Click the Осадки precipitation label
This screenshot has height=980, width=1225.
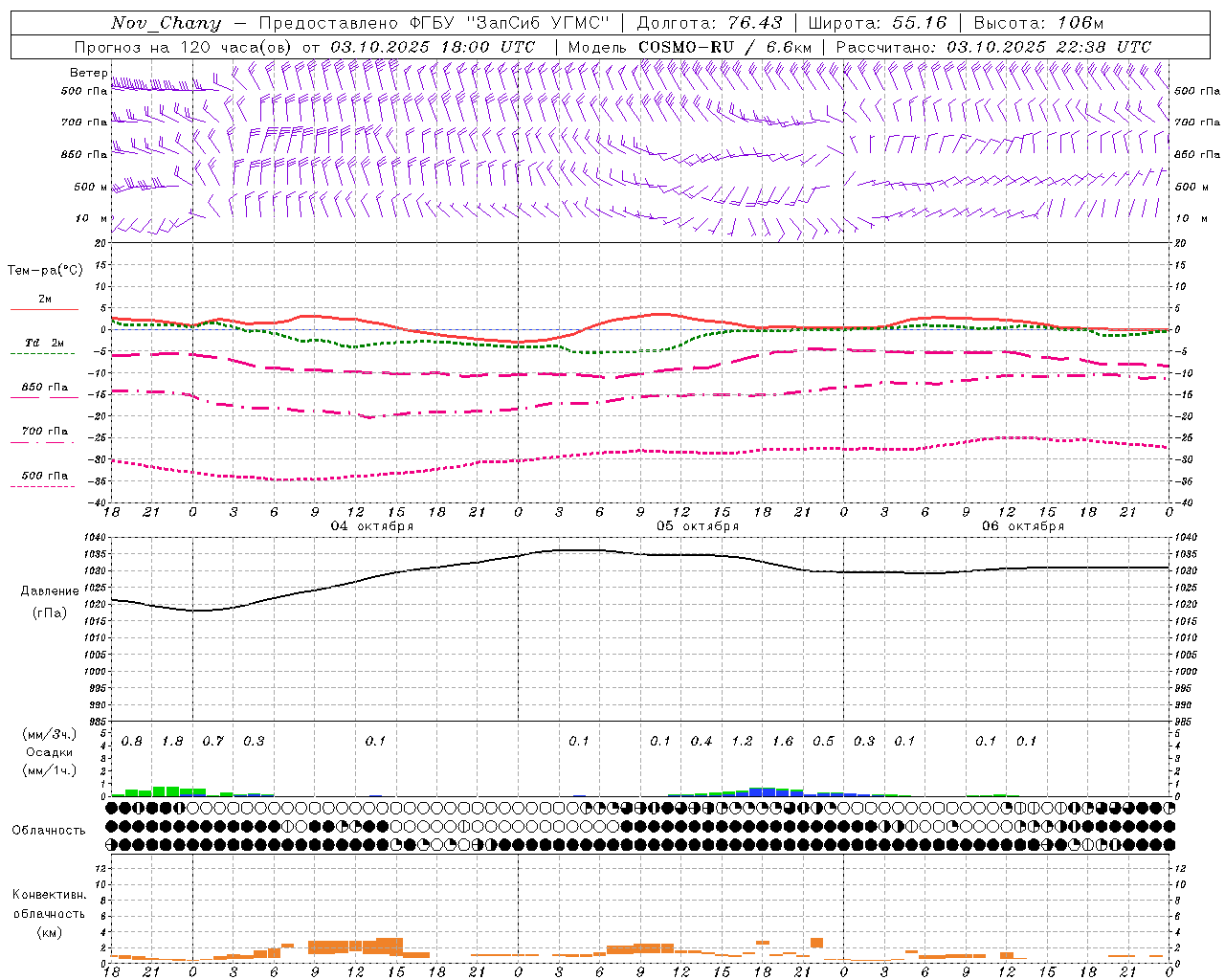(49, 753)
